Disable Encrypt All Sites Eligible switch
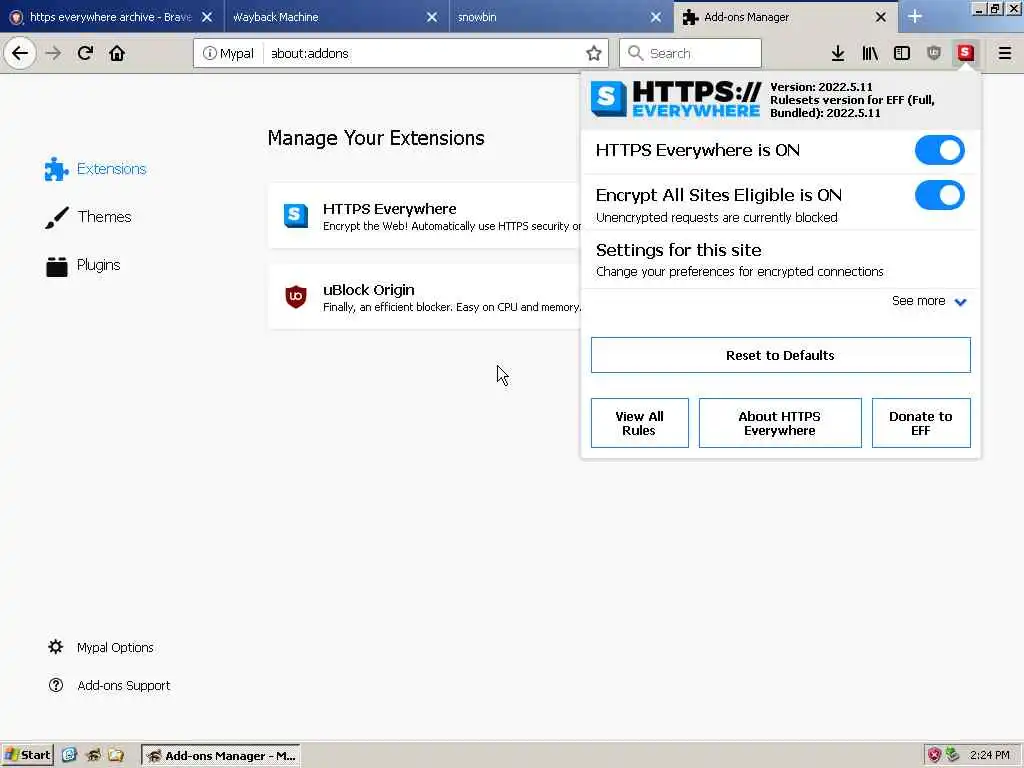This screenshot has width=1024, height=768. [x=939, y=195]
